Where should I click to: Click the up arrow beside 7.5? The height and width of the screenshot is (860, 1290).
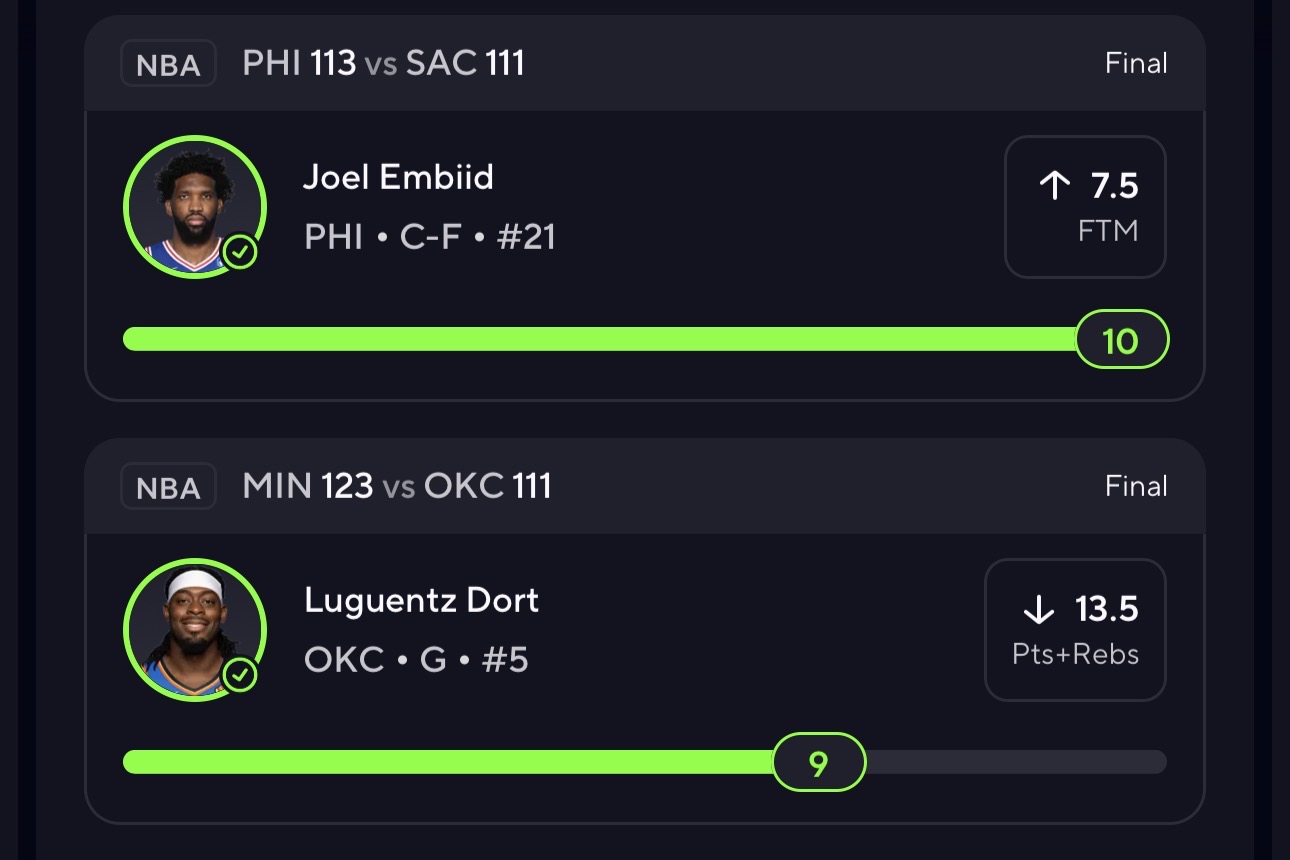pyautogui.click(x=1055, y=185)
